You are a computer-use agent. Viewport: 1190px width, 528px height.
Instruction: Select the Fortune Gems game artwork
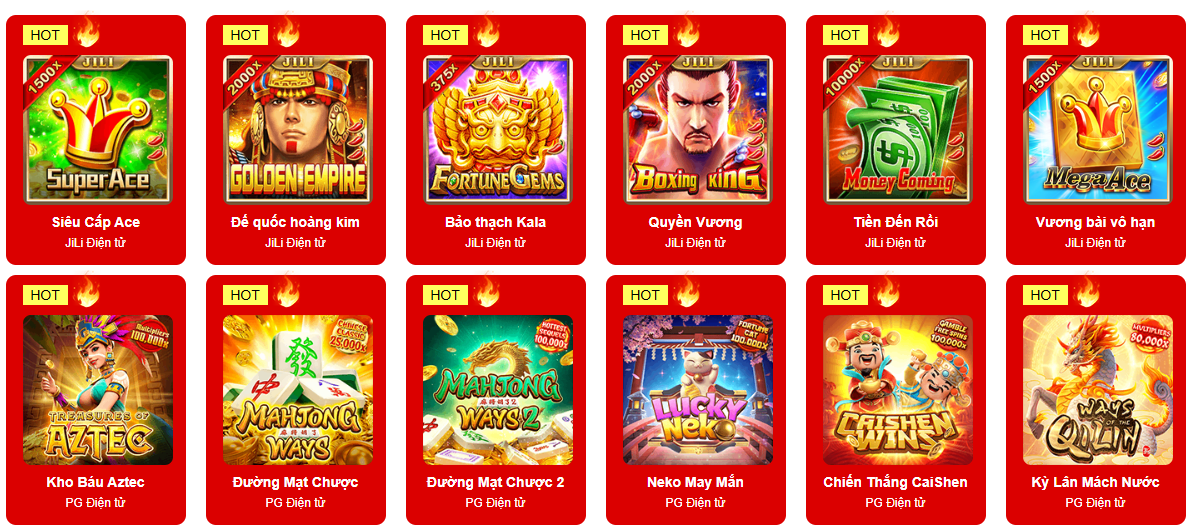click(498, 130)
